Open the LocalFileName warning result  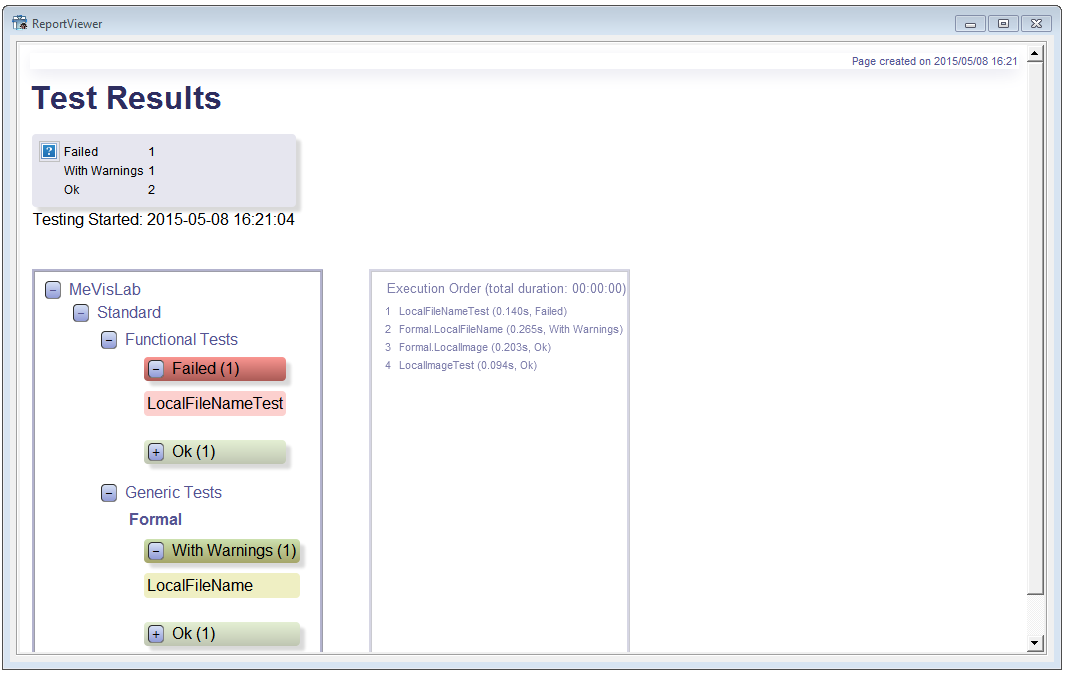pos(200,586)
